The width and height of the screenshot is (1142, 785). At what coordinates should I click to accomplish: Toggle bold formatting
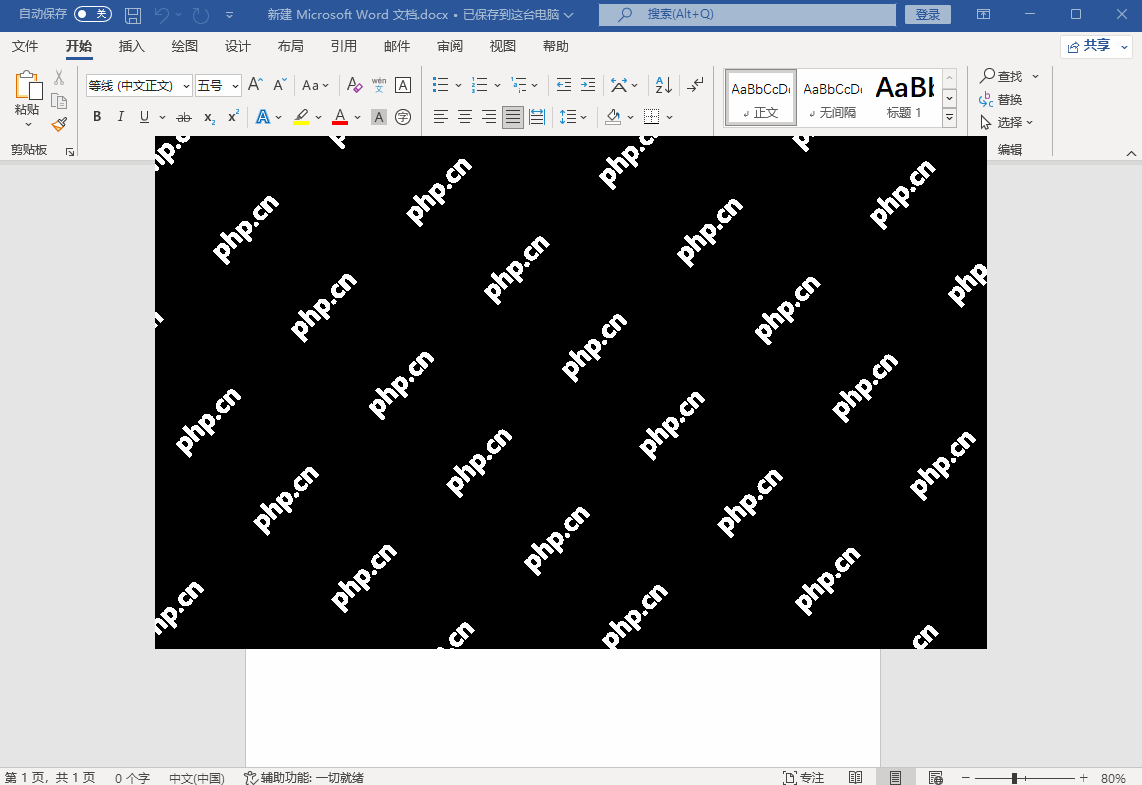[97, 117]
